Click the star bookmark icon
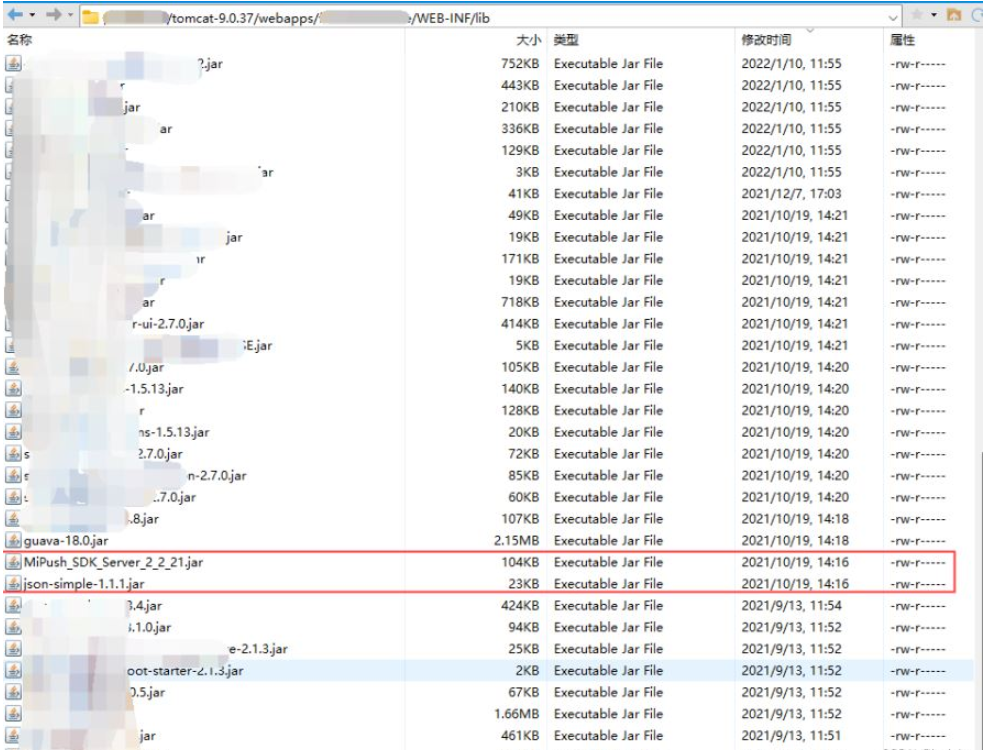 point(917,15)
